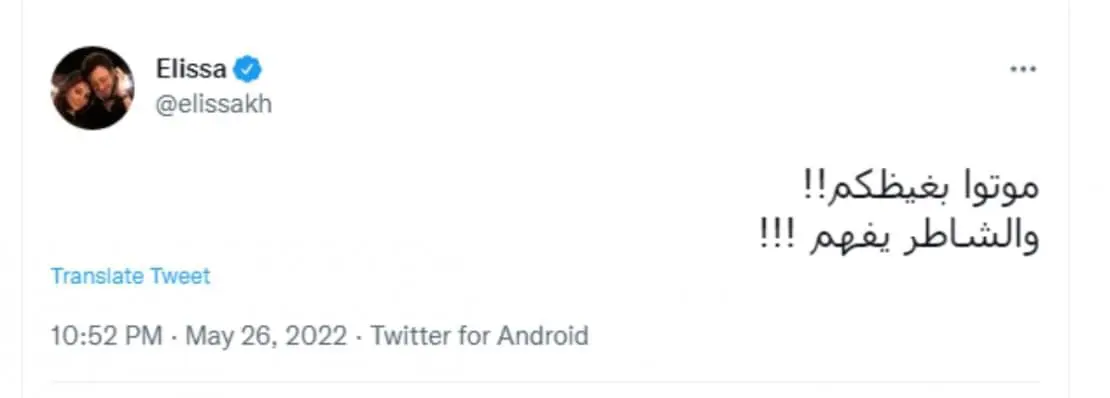This screenshot has width=1110, height=398.
Task: Open the three-dot More options menu
Action: coord(1023,70)
